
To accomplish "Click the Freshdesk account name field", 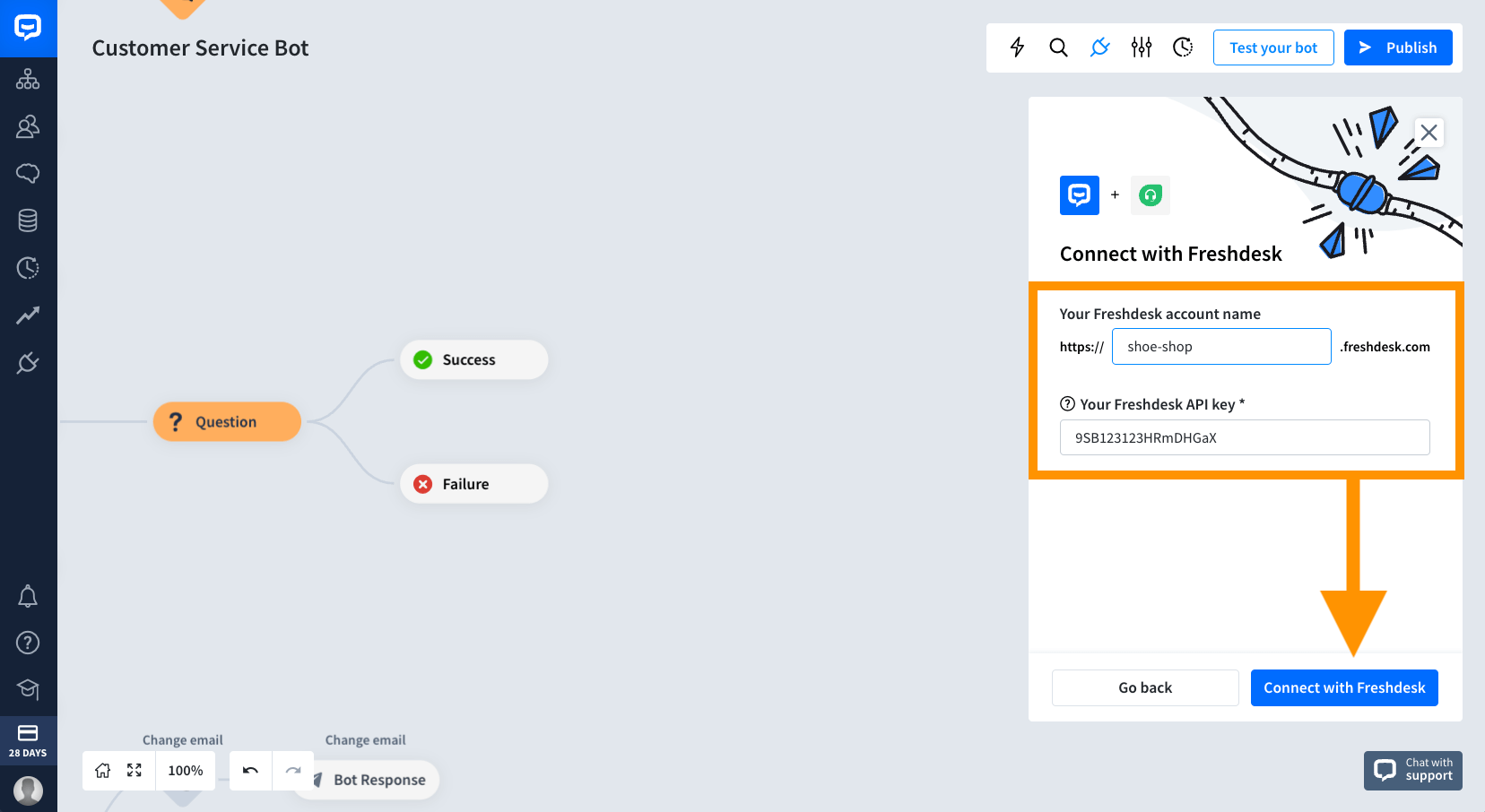I will (1221, 347).
